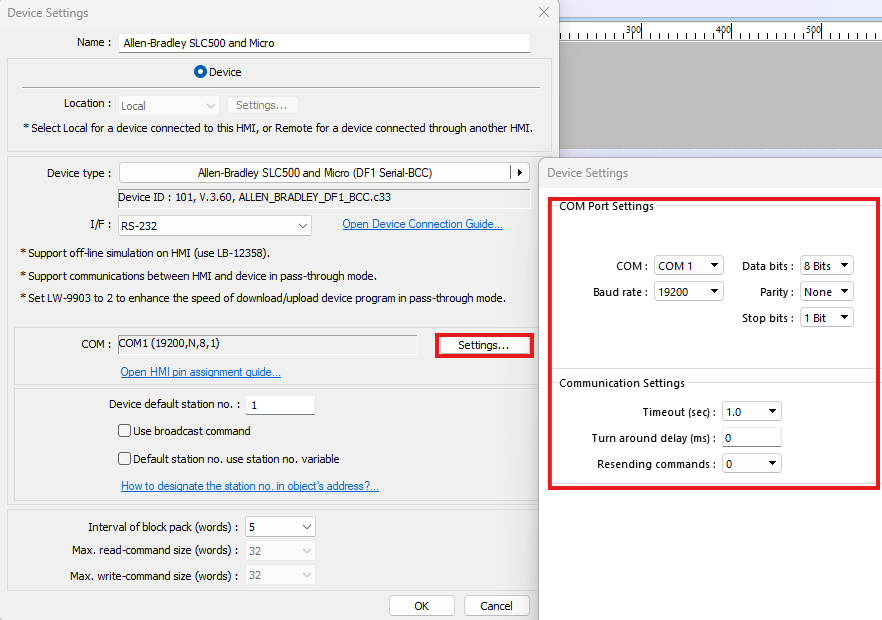Viewport: 882px width, 620px height.
Task: Open the Stop bits dropdown
Action: (826, 317)
